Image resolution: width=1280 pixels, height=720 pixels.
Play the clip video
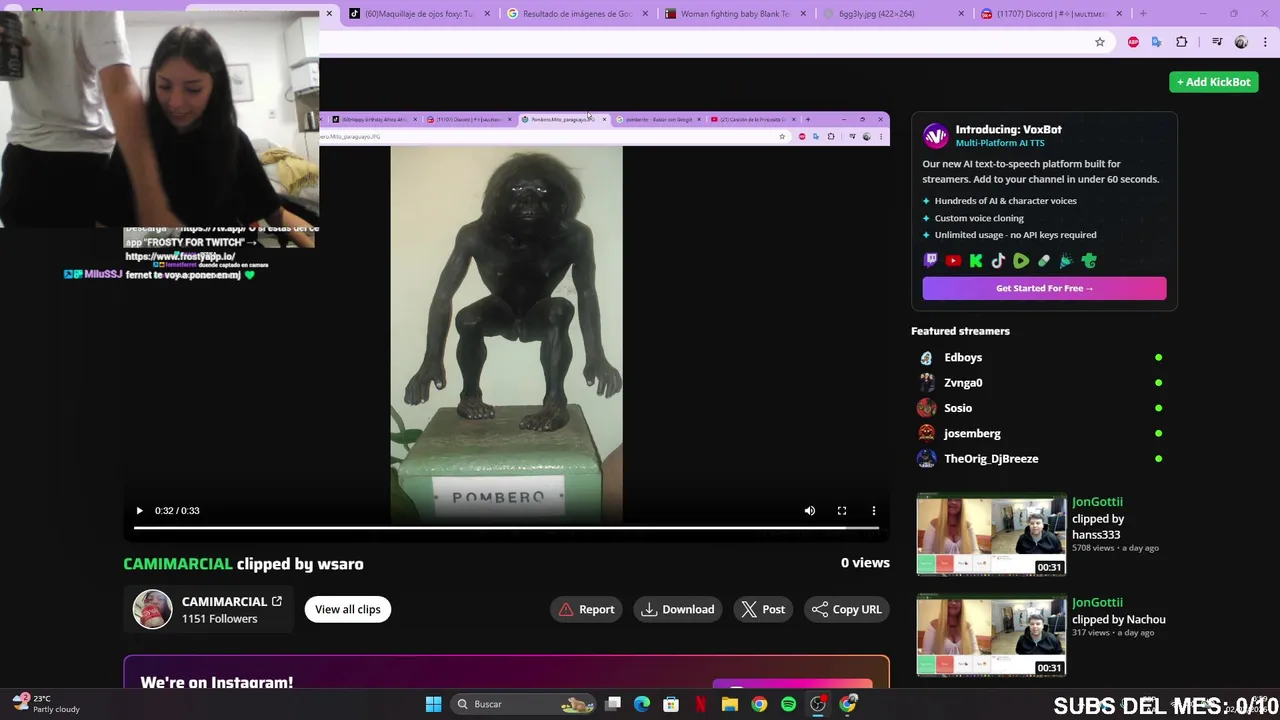pyautogui.click(x=139, y=511)
